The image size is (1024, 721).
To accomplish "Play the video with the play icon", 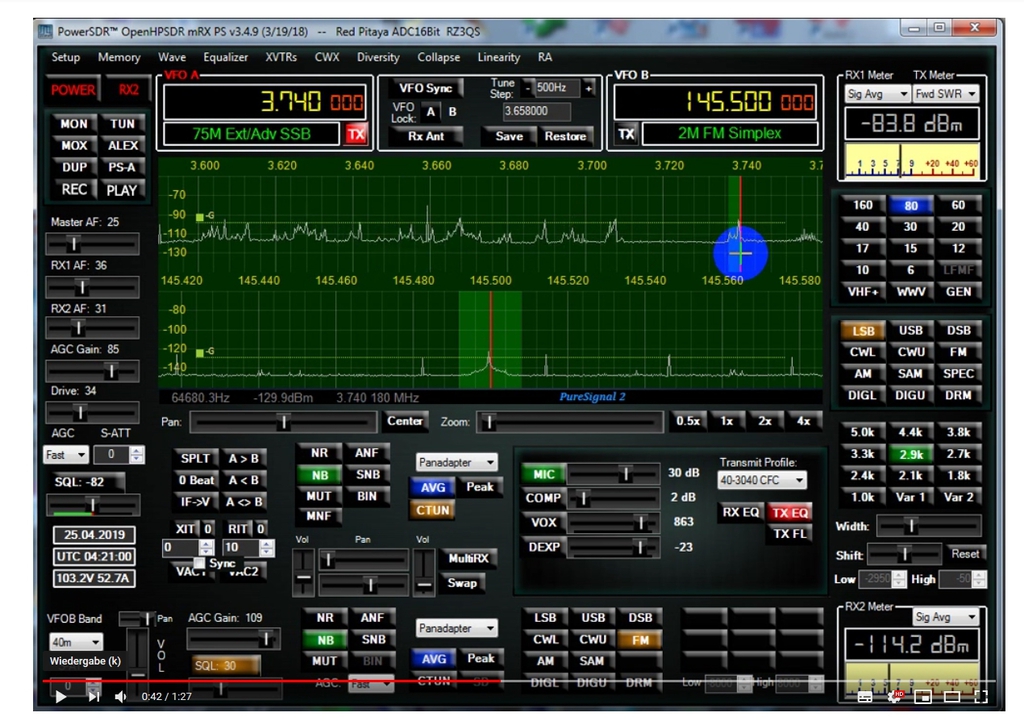I will pyautogui.click(x=60, y=697).
